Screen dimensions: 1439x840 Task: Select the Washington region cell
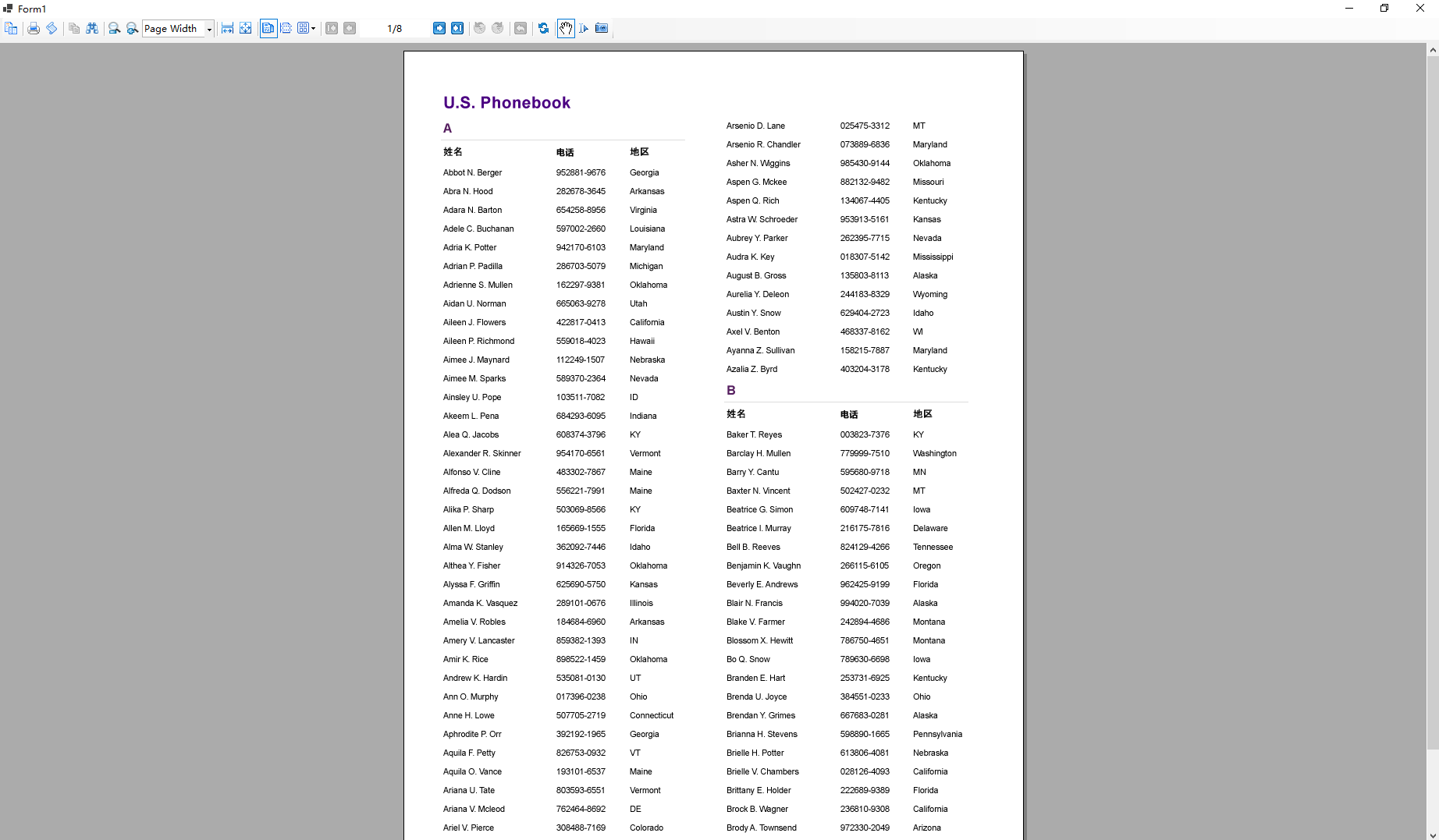[934, 453]
